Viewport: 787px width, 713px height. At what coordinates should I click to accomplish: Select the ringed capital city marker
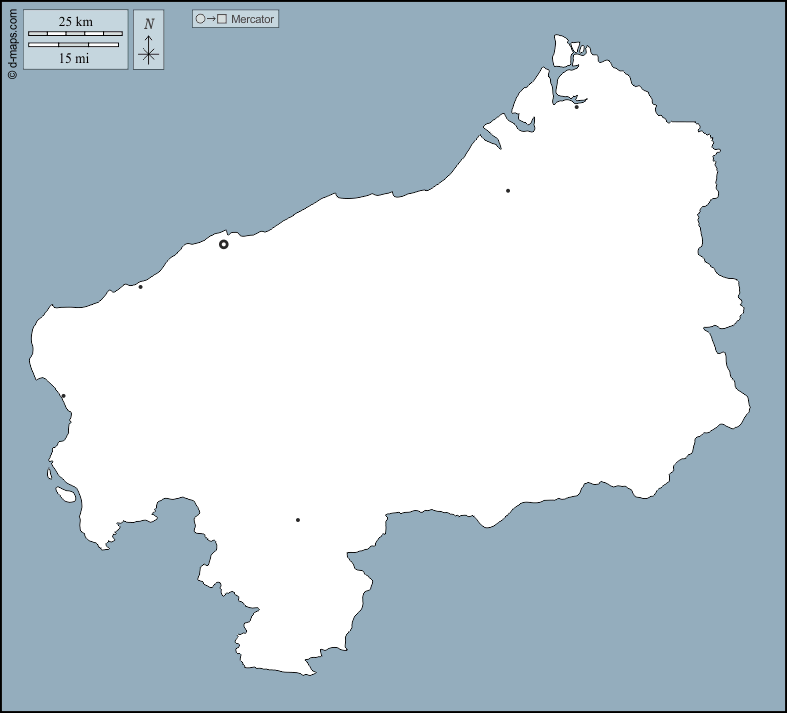tap(224, 244)
